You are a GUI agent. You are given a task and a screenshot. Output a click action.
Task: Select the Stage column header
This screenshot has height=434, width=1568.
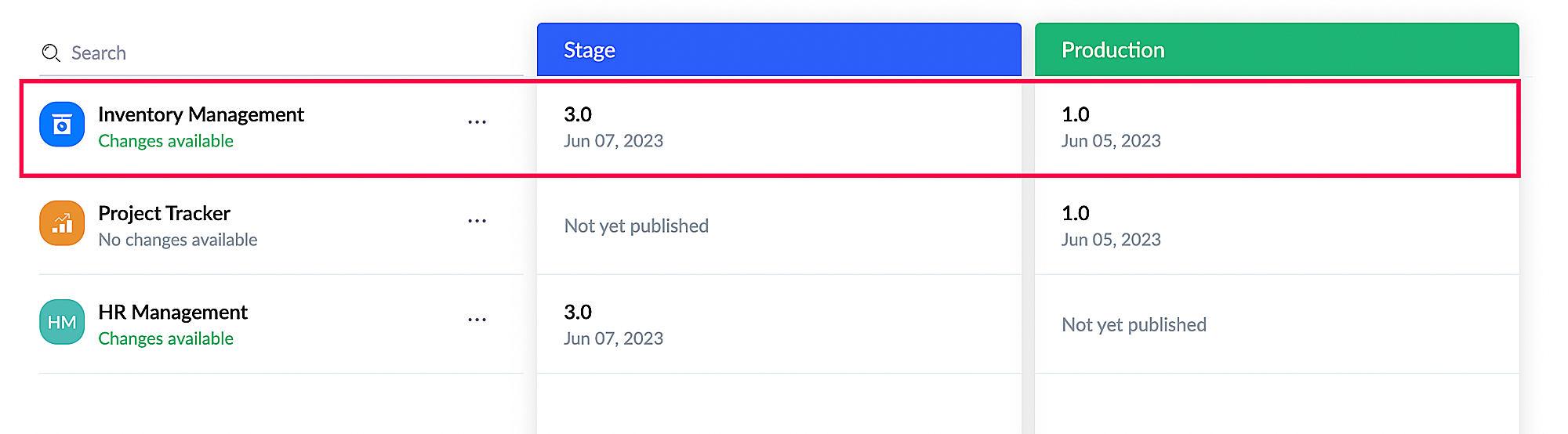[779, 50]
